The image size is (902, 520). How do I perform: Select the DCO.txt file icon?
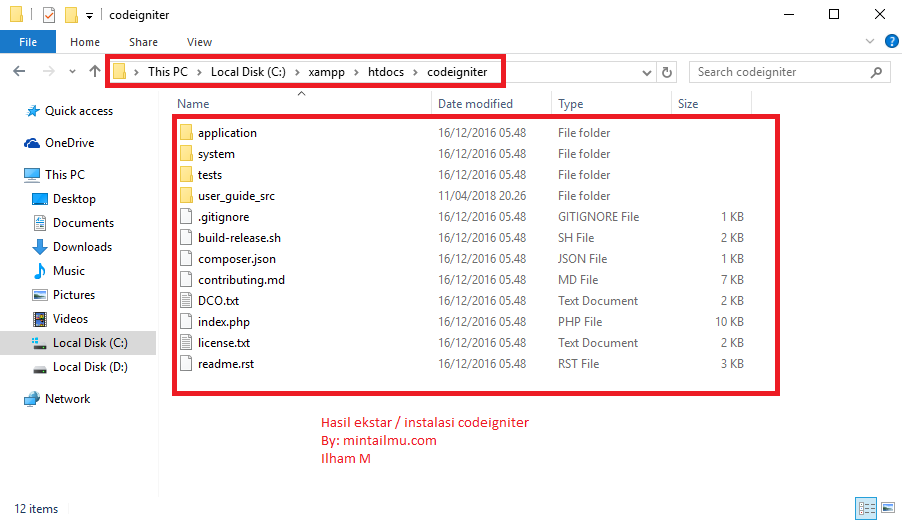(186, 300)
